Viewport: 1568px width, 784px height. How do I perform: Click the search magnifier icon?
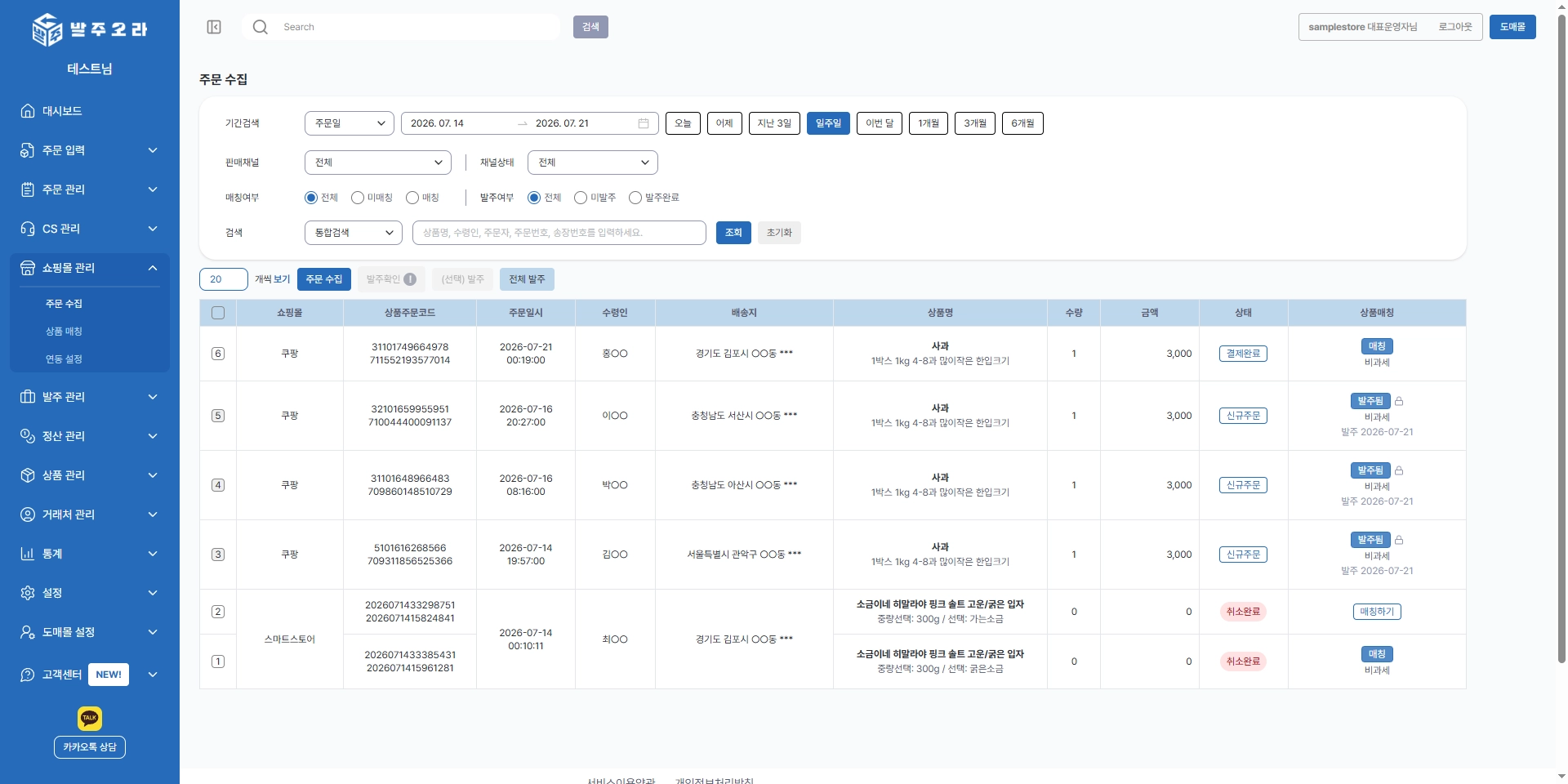click(261, 27)
